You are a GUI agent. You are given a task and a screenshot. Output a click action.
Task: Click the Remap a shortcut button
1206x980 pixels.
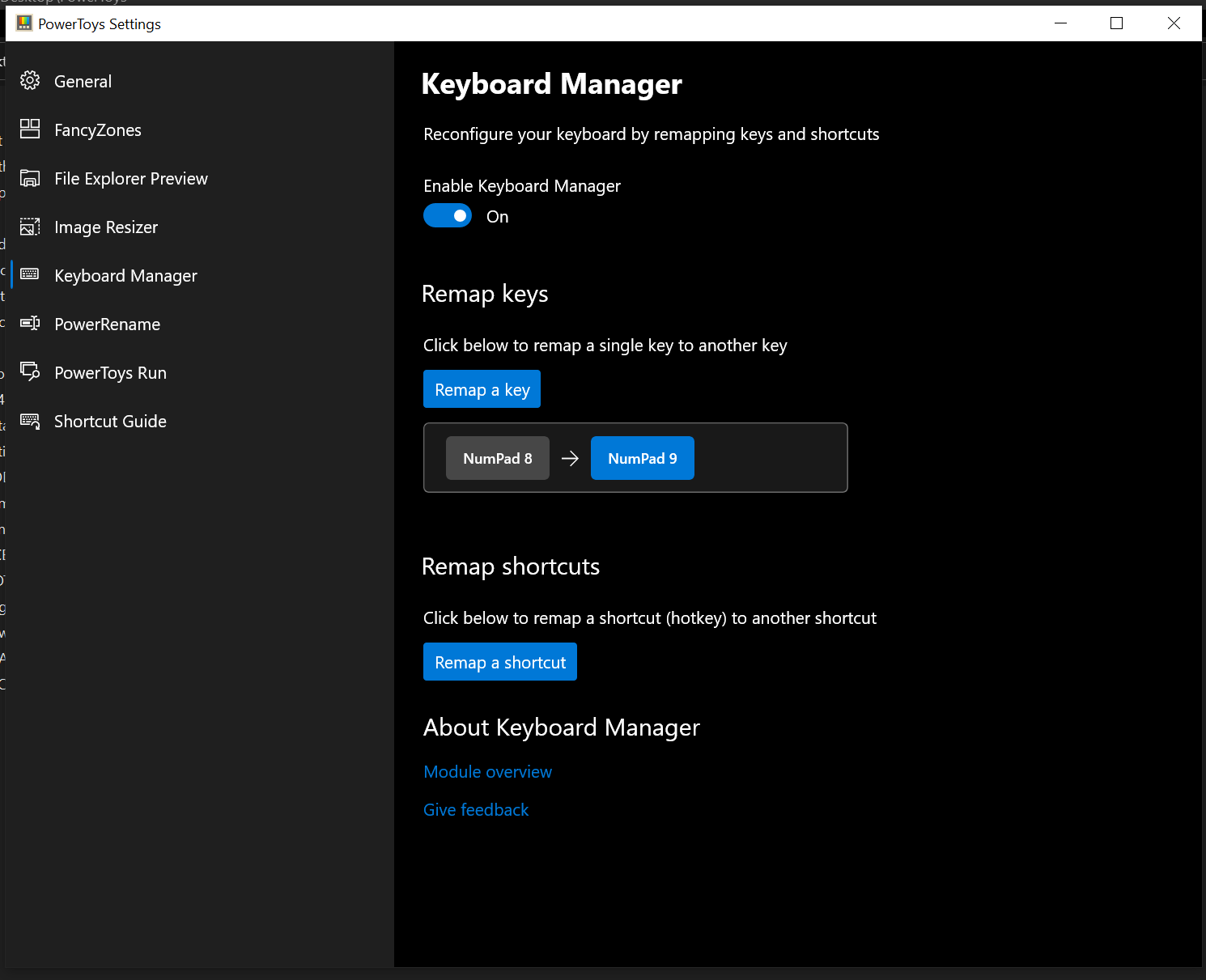click(x=499, y=661)
